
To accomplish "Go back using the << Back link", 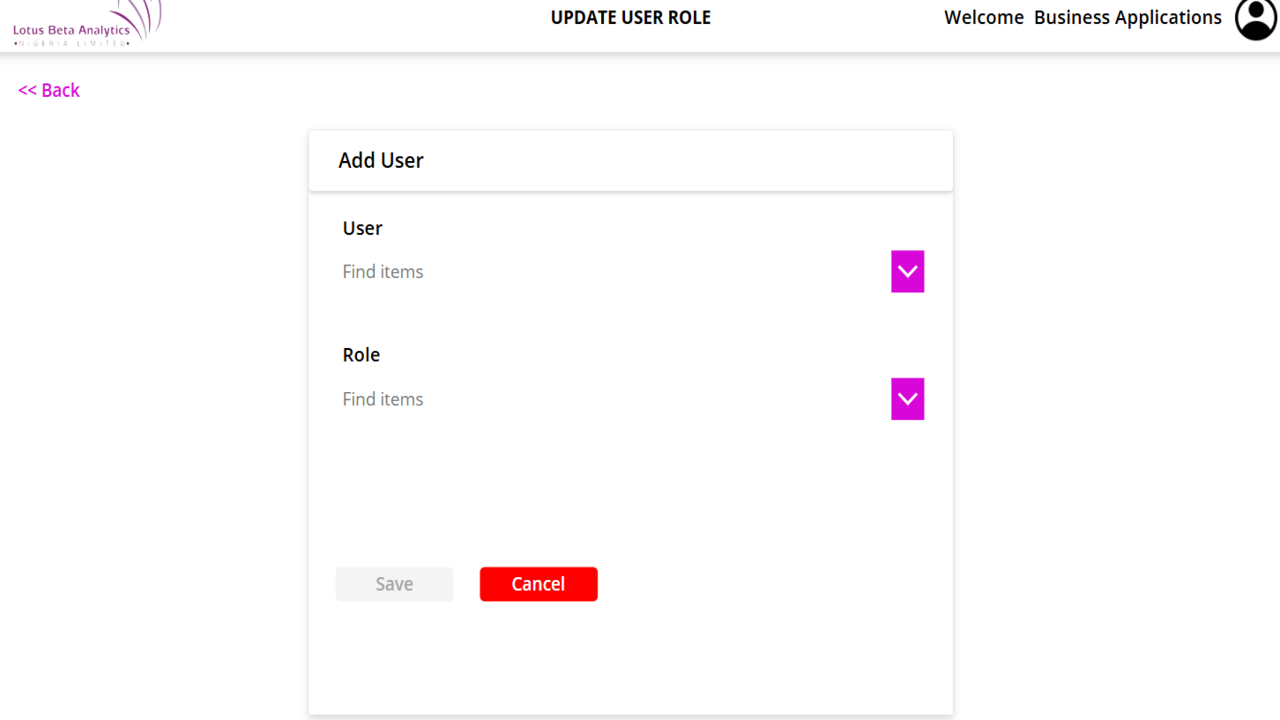I will click(49, 90).
